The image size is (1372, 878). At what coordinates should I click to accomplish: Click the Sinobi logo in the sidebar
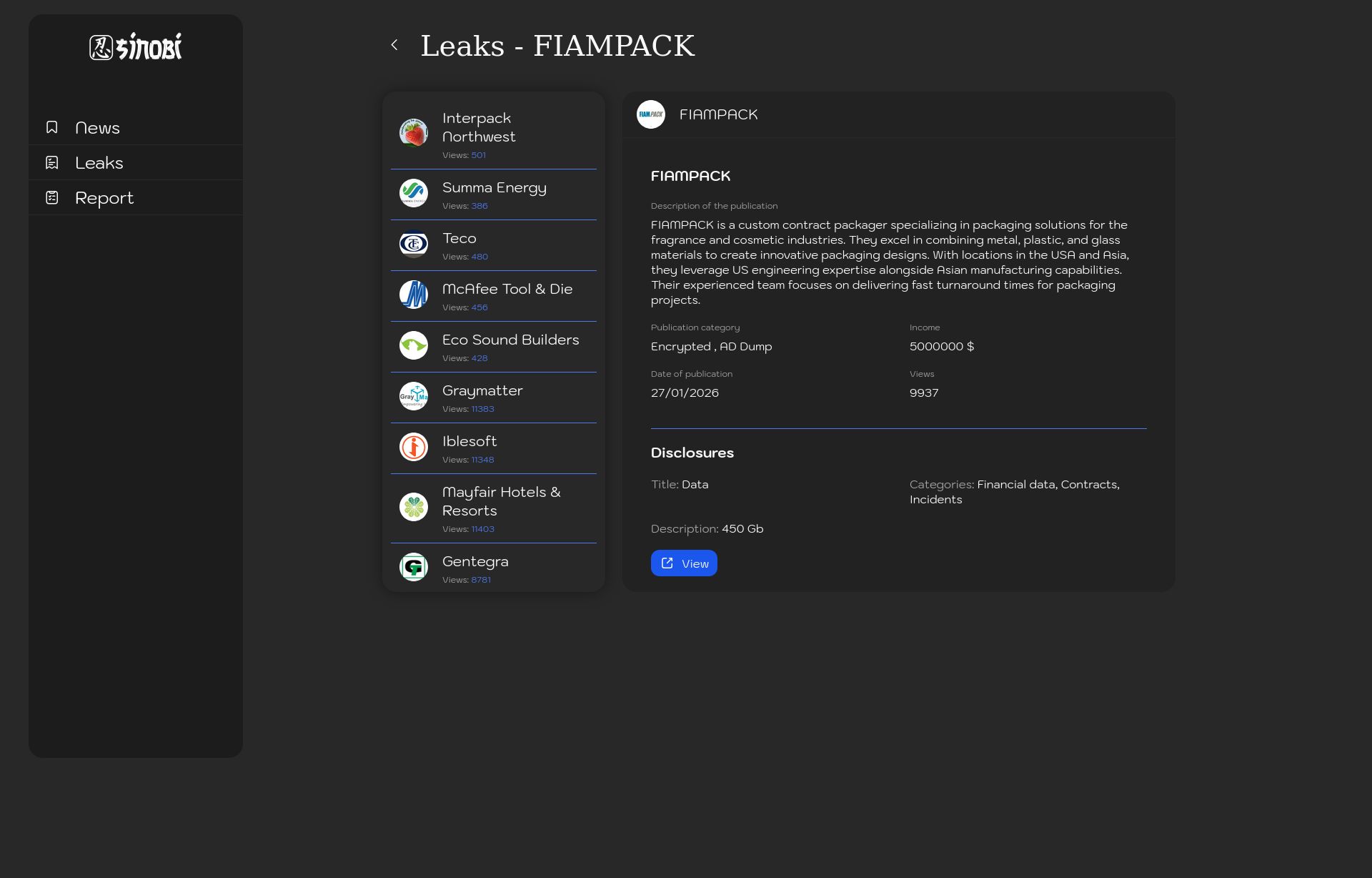click(x=136, y=46)
